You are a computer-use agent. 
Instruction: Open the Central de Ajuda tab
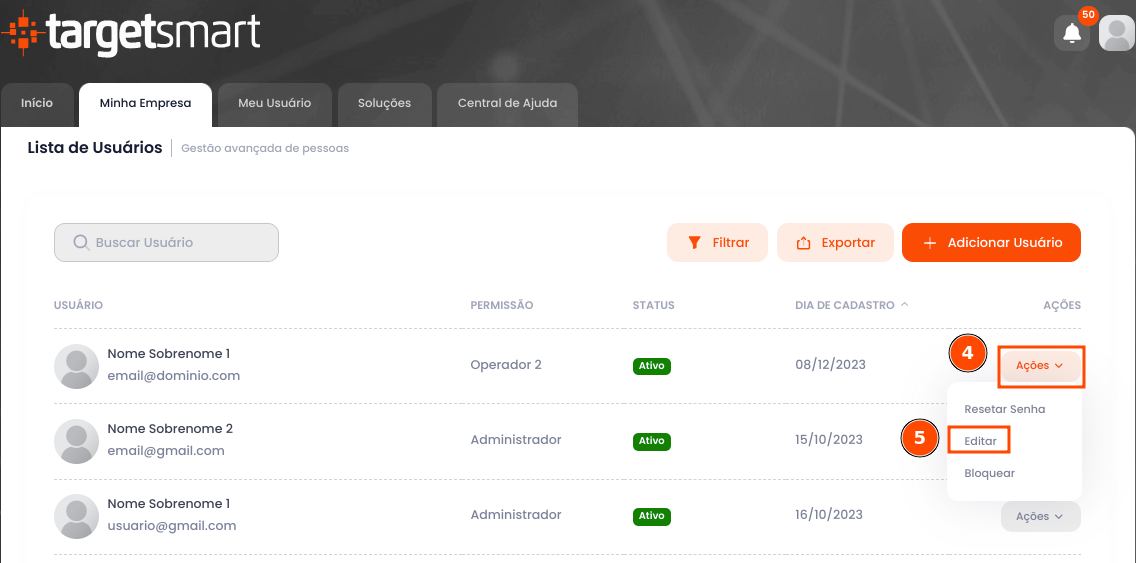[x=507, y=104]
